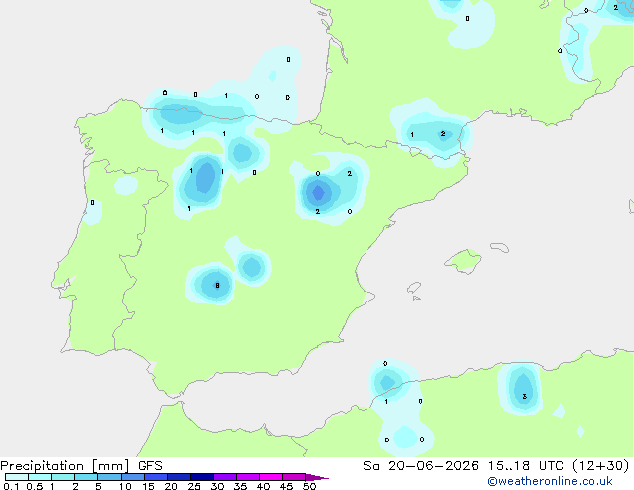Click the '15..18 UTC (12+30)' text

[x=558, y=466]
